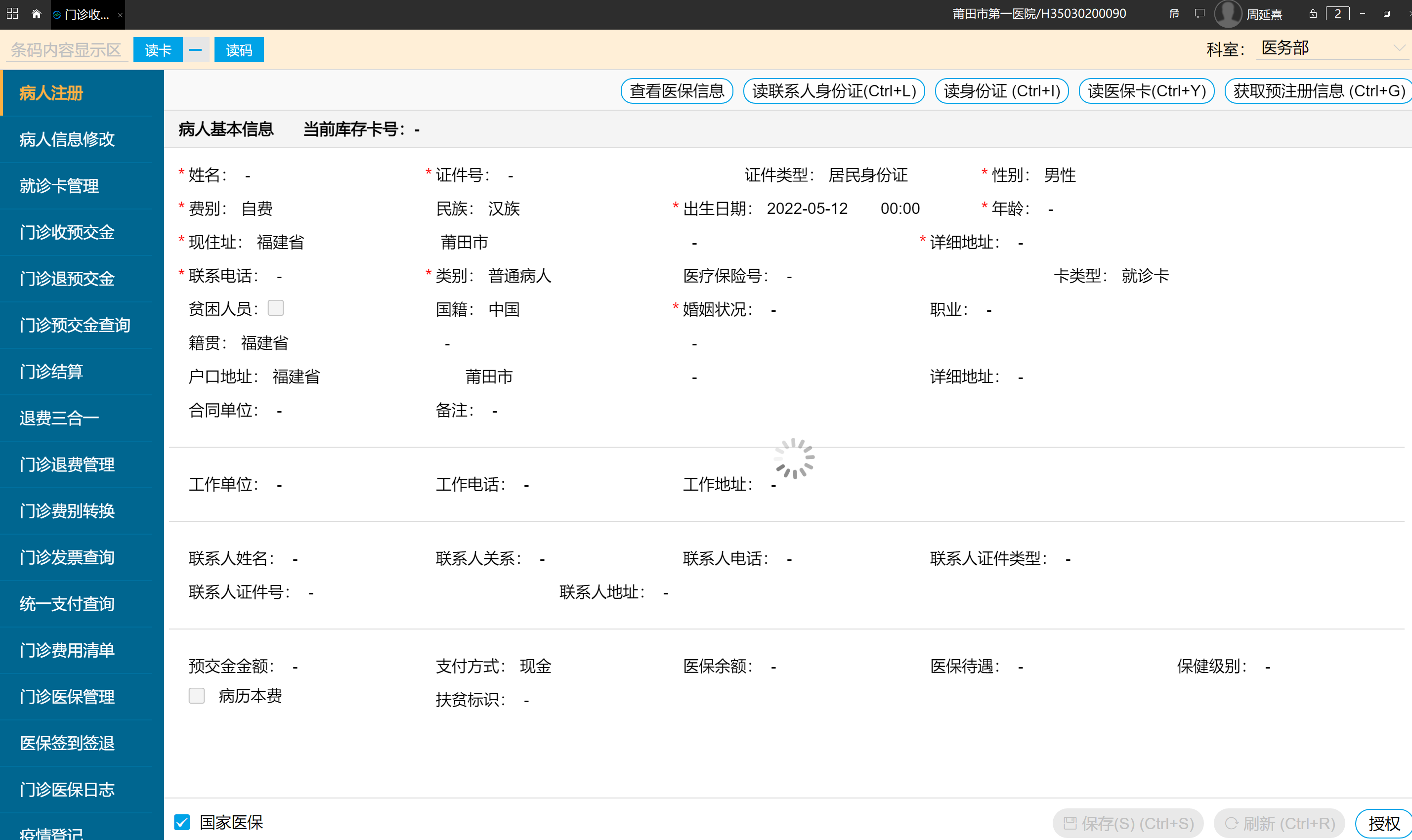
Task: Click the 户口地址 福建省 value
Action: tap(296, 377)
